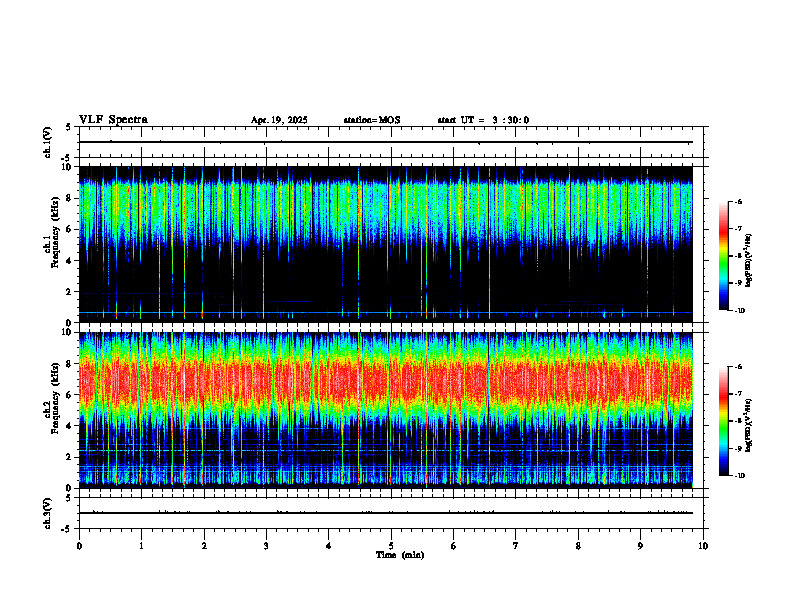Screen dimensions: 792x612
Task: Select the "8" tick on the time axis
Action: click(578, 546)
